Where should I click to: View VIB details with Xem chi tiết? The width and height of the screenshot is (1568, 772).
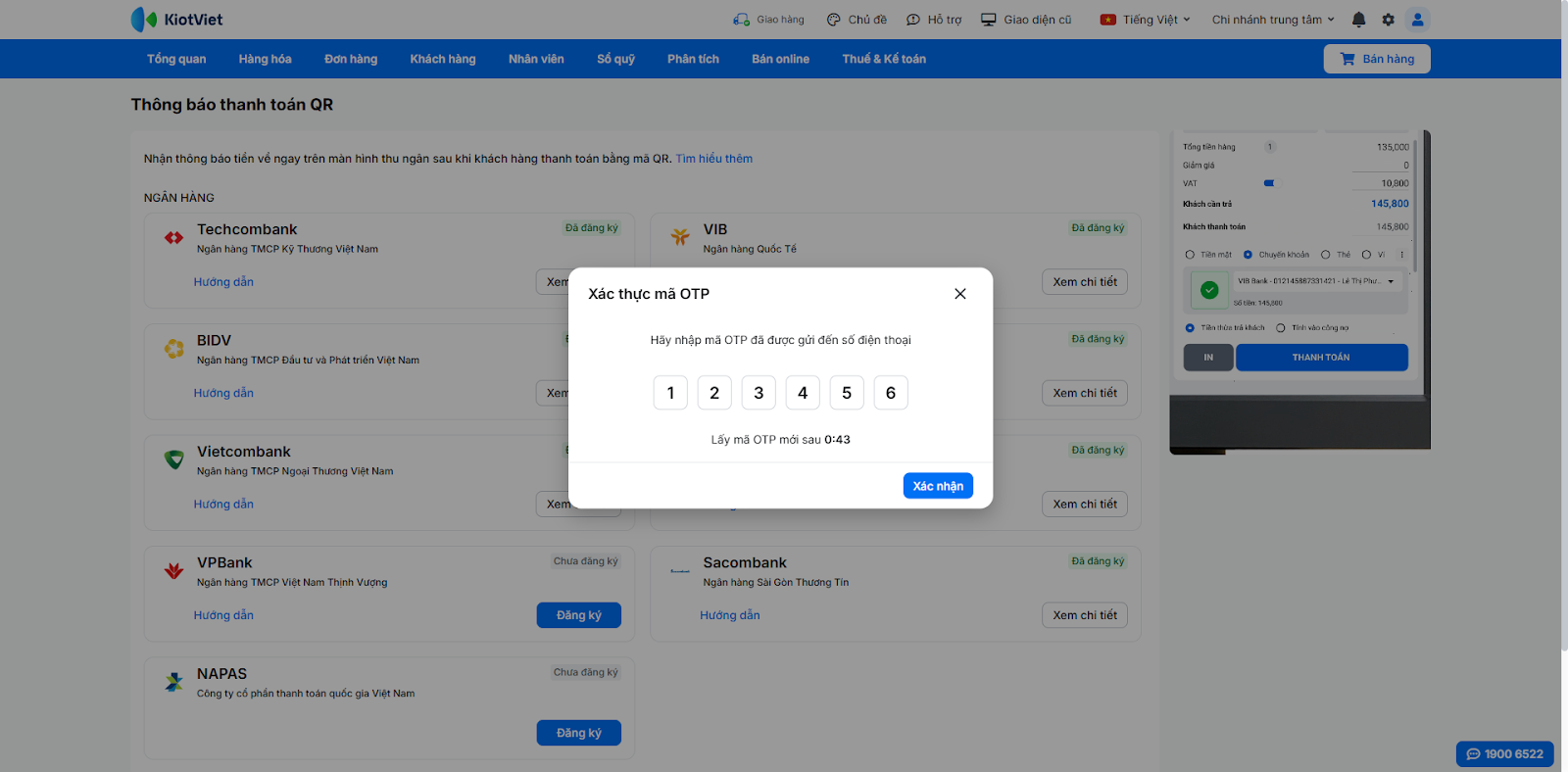click(1085, 282)
